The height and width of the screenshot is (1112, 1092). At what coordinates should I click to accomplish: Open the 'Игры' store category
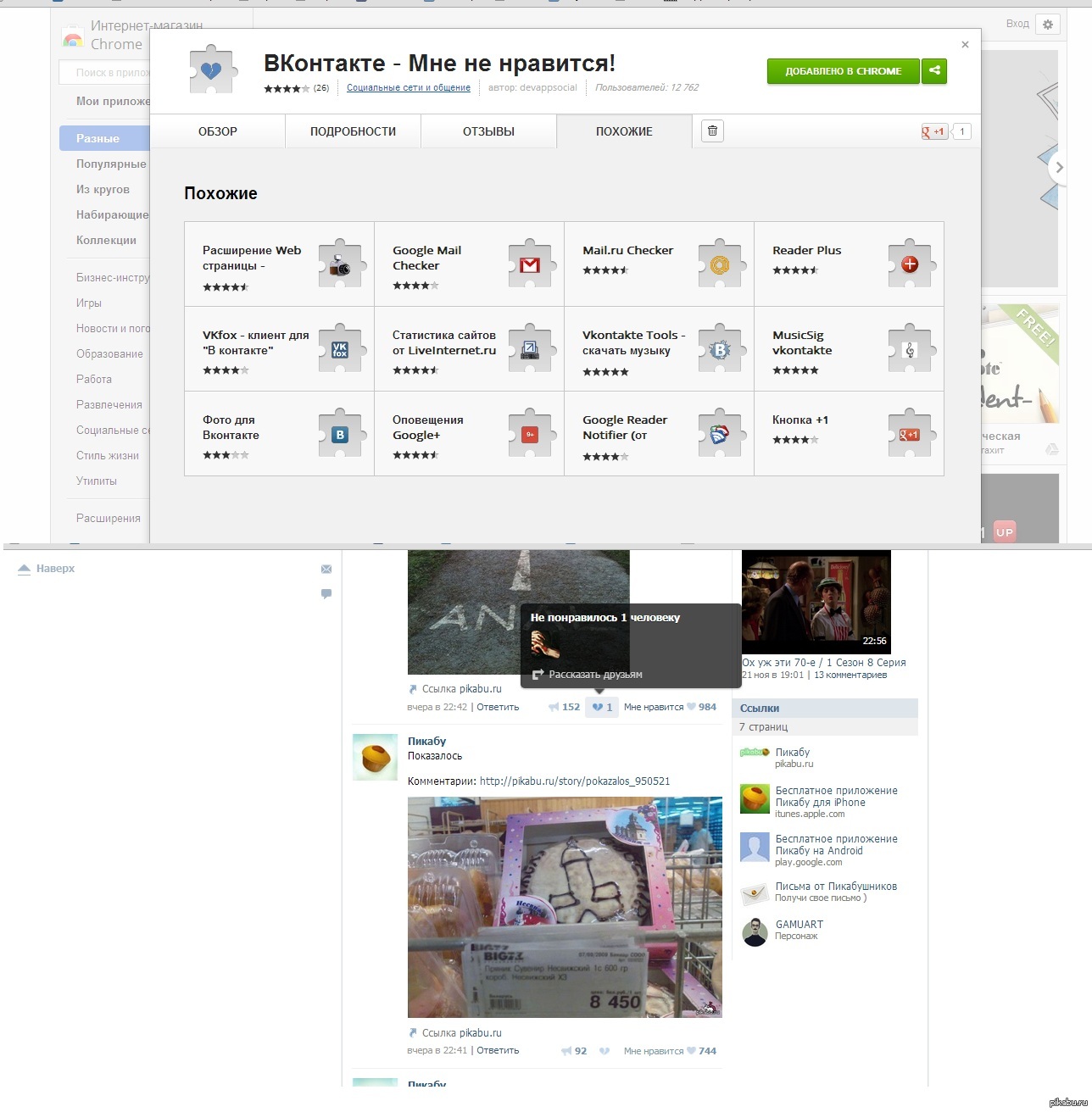tap(89, 303)
